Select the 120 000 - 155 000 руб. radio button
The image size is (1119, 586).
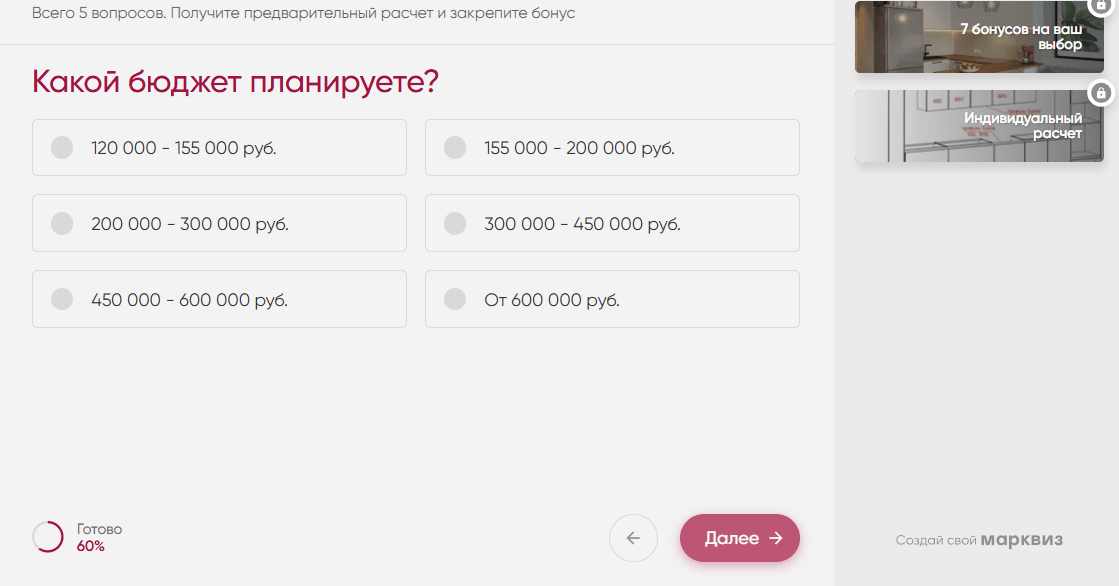click(62, 148)
